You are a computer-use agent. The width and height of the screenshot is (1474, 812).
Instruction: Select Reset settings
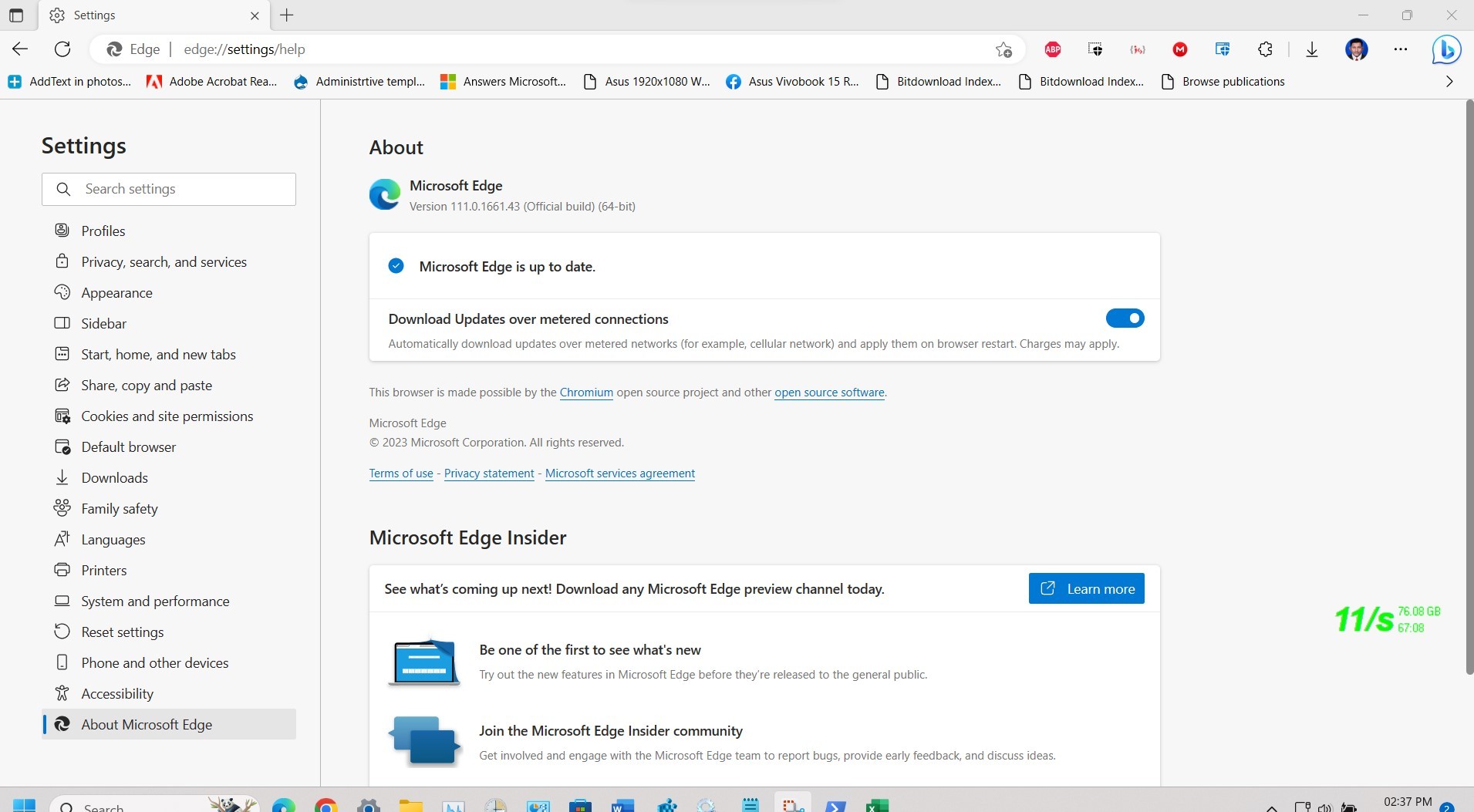point(169,632)
